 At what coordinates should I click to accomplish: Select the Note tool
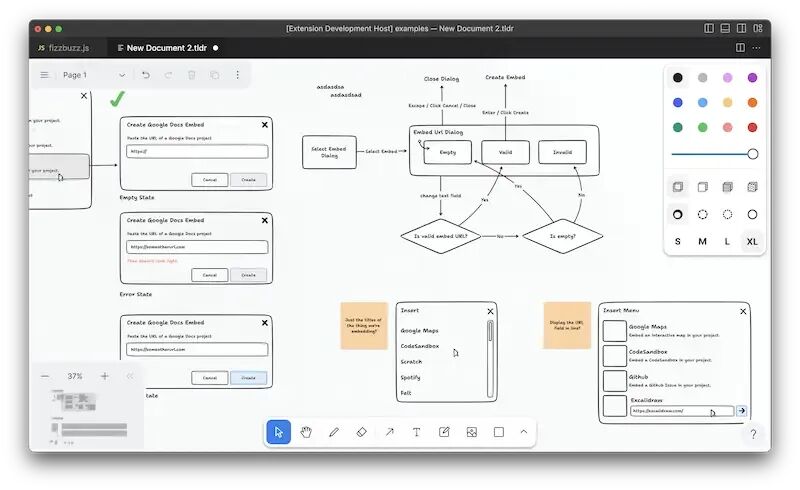(444, 432)
